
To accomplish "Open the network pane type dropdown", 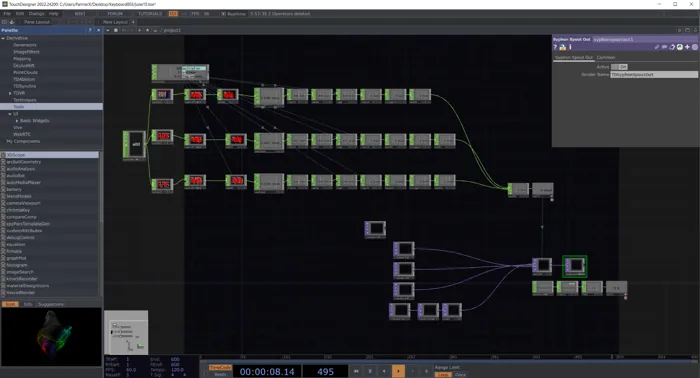I will [108, 30].
